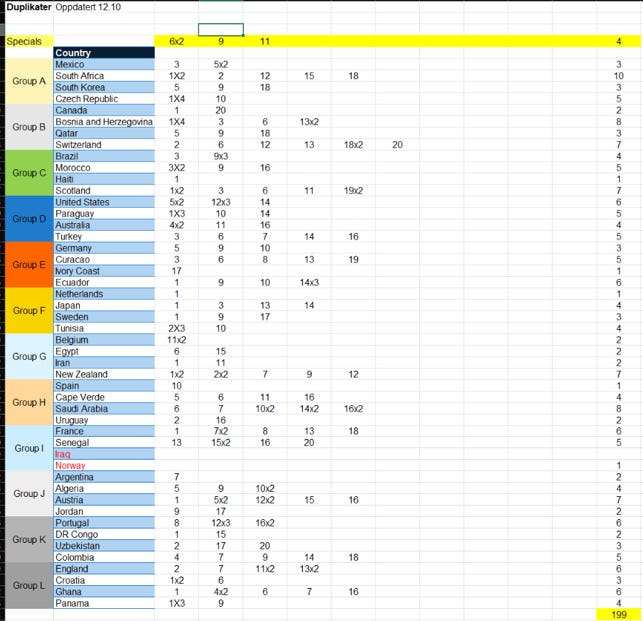Click the Bosnia and Herzegovina cell
This screenshot has width=643, height=621.
click(x=104, y=122)
